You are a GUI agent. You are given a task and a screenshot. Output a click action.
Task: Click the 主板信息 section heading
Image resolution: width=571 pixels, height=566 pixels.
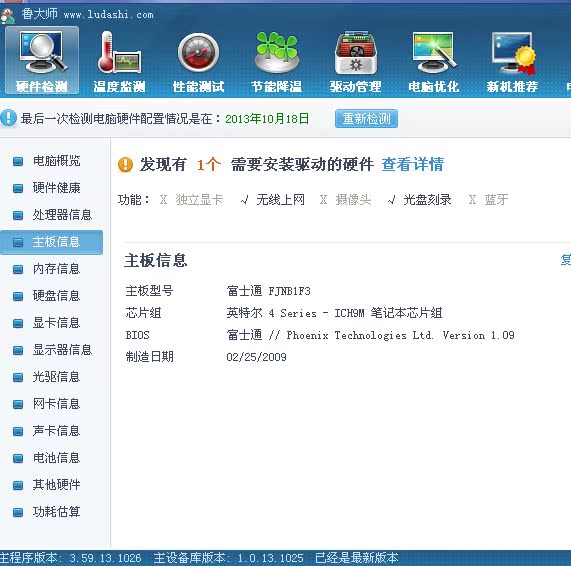(x=155, y=261)
